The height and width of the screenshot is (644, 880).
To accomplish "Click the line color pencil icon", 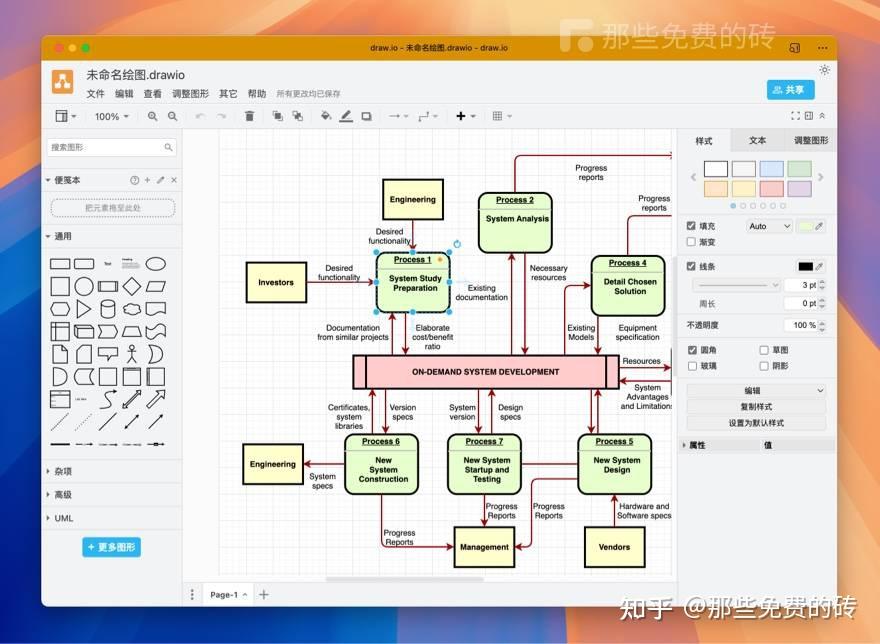I will (x=346, y=116).
